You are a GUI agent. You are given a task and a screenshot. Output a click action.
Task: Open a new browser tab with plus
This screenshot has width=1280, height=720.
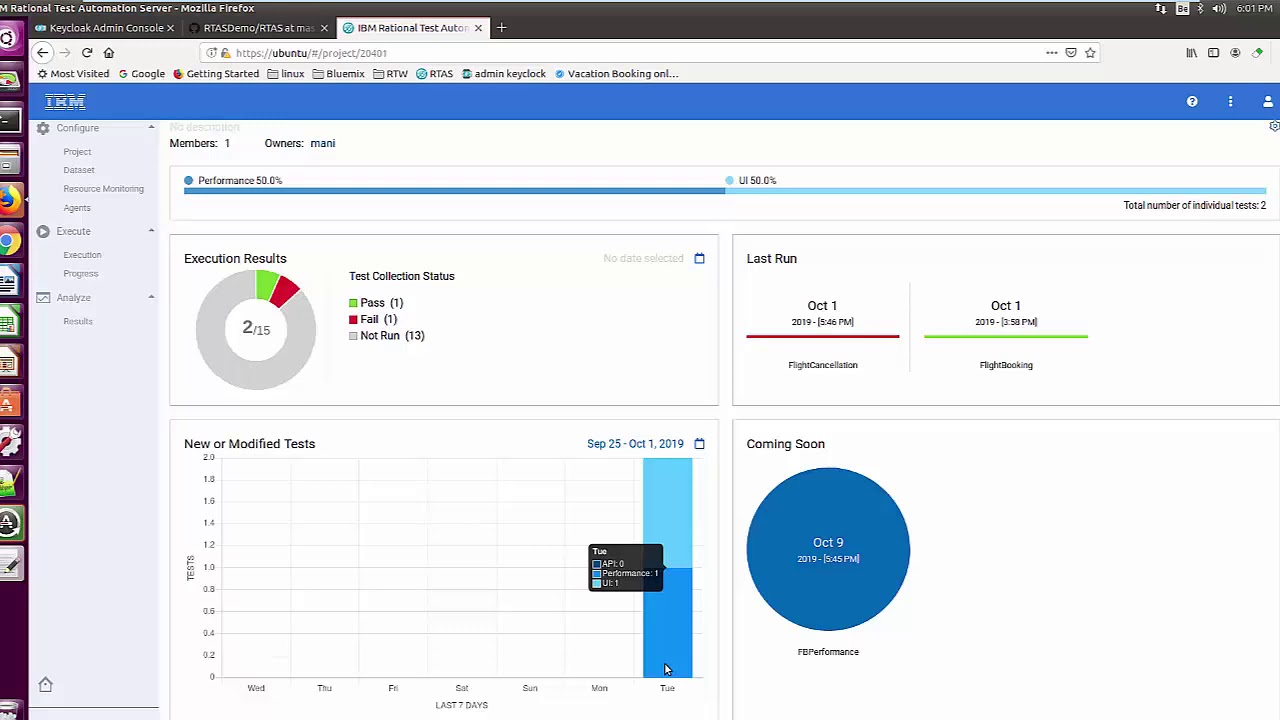tap(502, 28)
